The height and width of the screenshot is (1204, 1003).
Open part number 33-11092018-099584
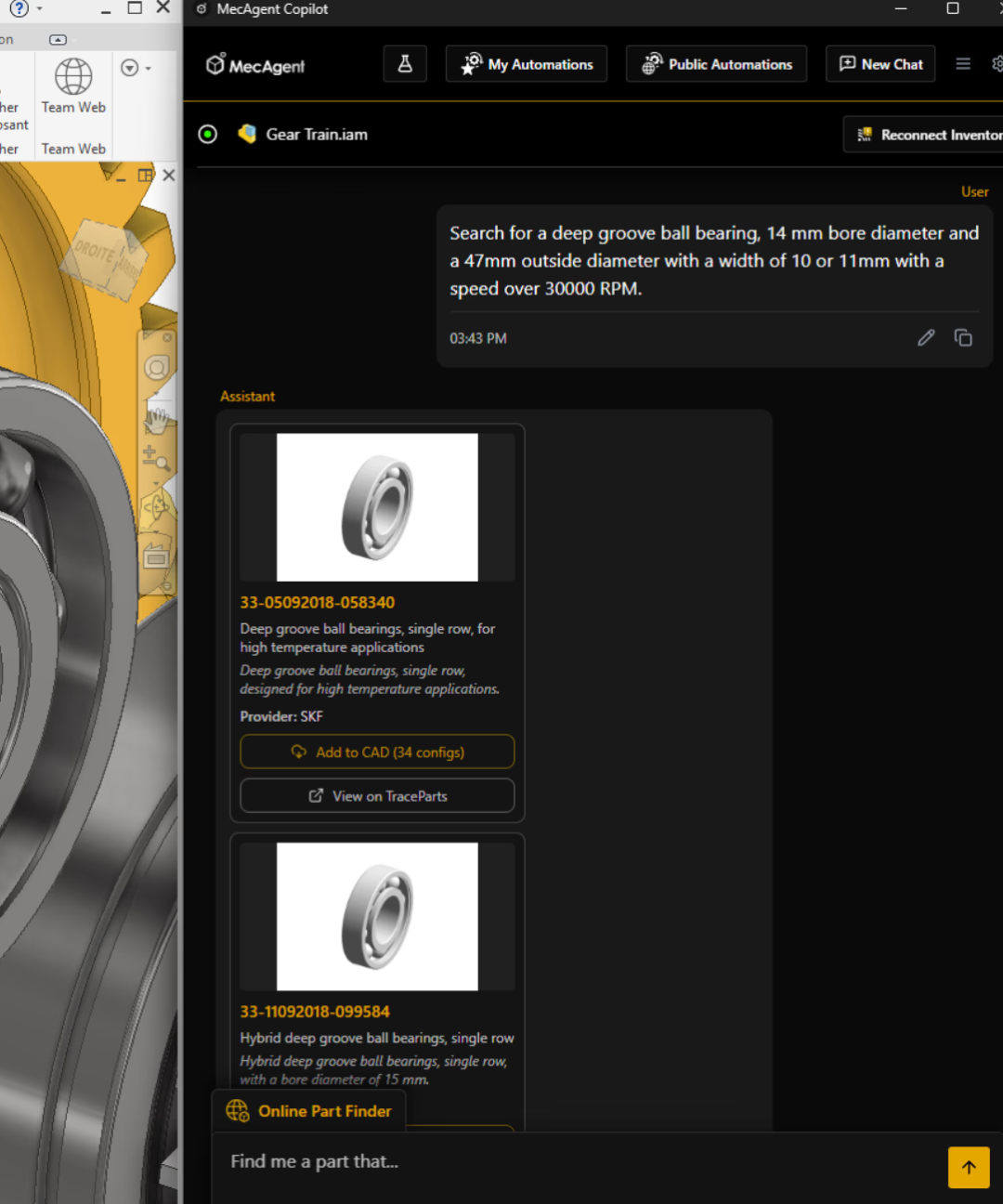click(x=315, y=1012)
